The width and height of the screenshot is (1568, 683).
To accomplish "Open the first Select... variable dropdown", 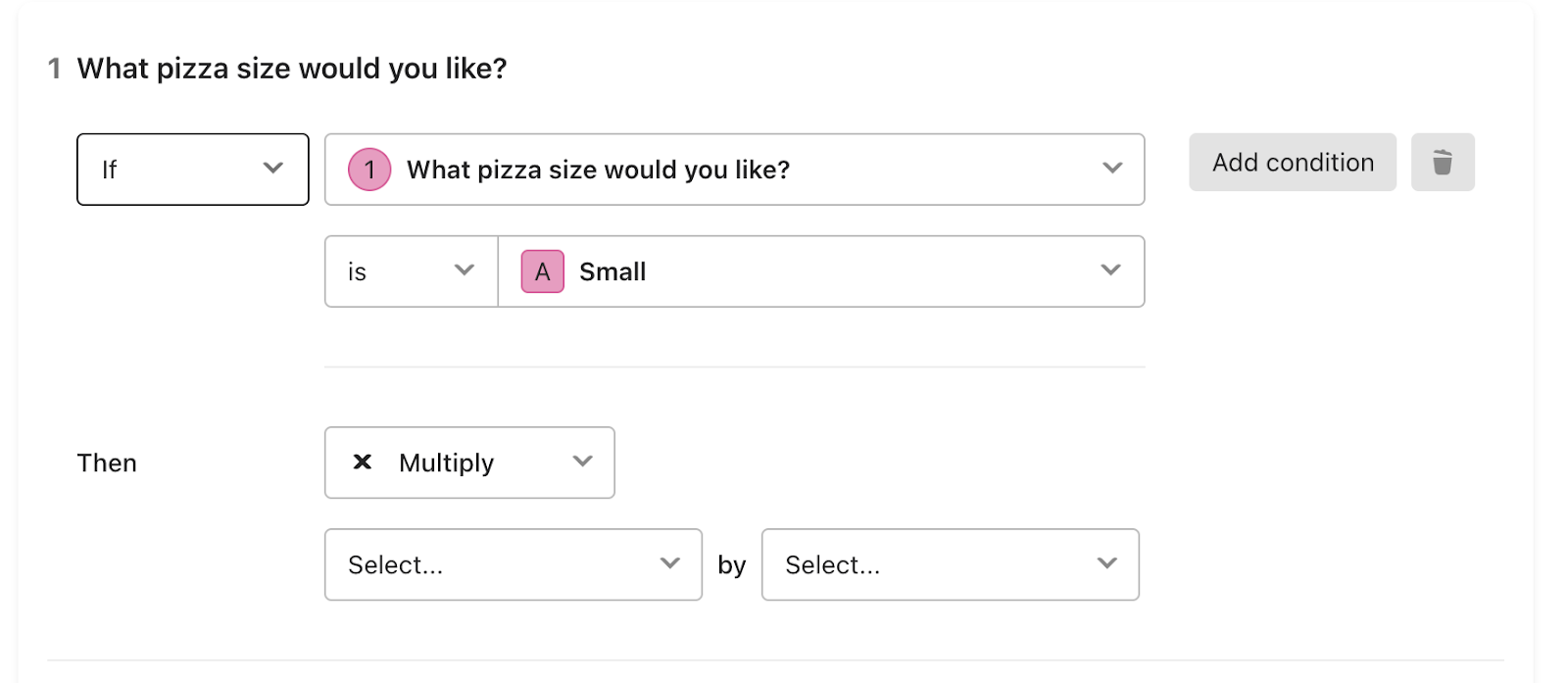I will click(x=514, y=564).
